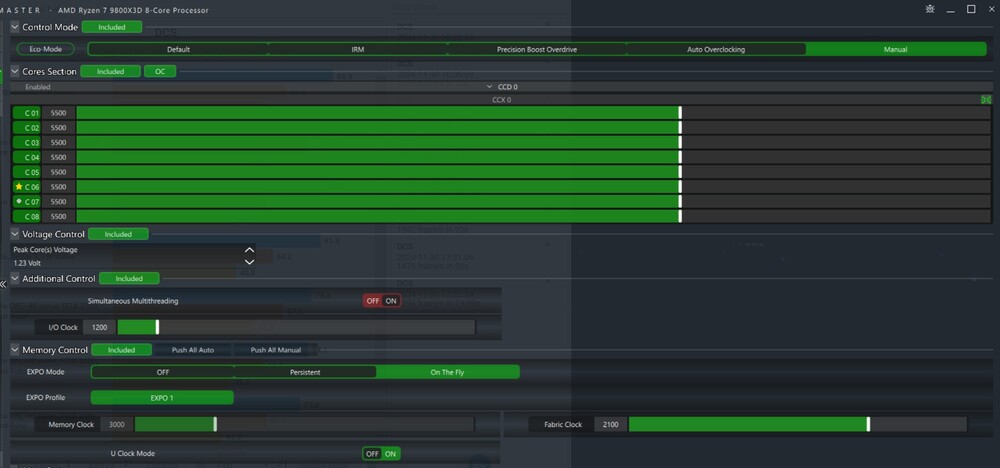1000x468 pixels.
Task: Click the 1.23 Volt value text
Action: pyautogui.click(x=26, y=262)
